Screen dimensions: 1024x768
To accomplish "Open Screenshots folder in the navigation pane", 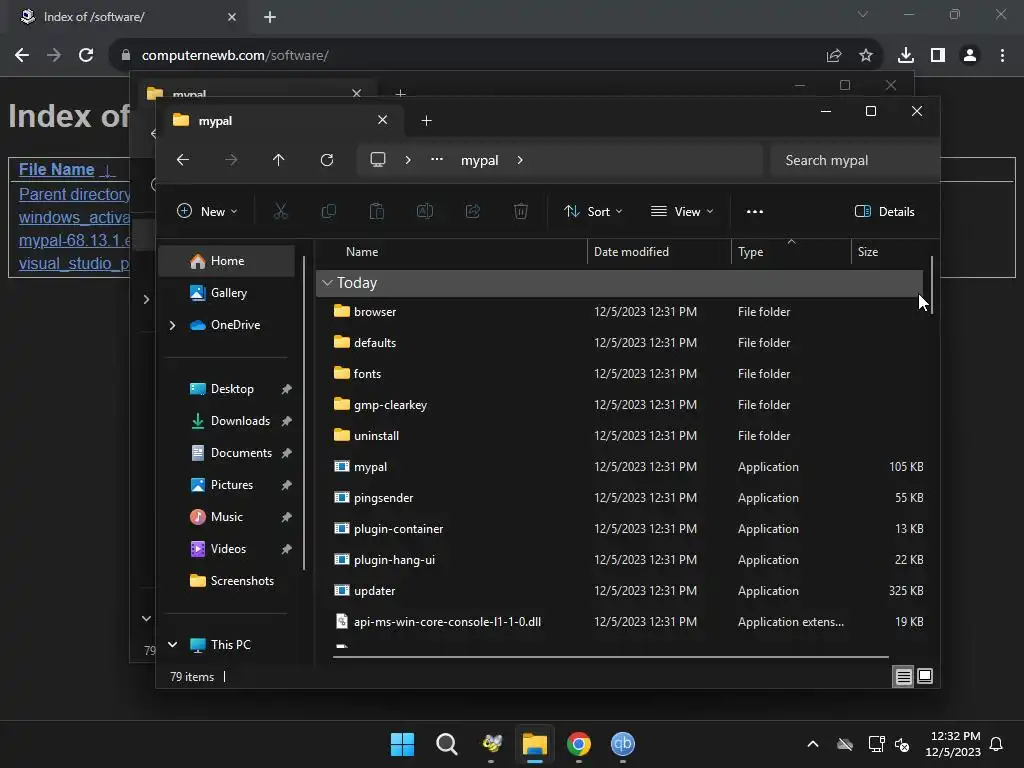I will 227,581.
